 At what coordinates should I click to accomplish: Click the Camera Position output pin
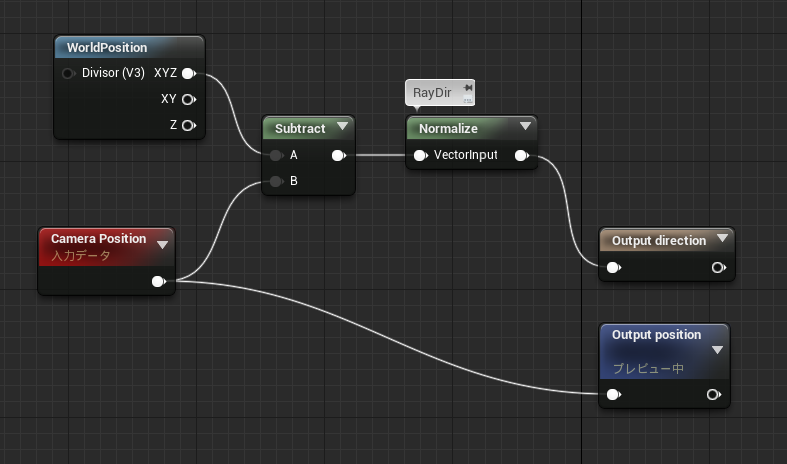coord(159,282)
